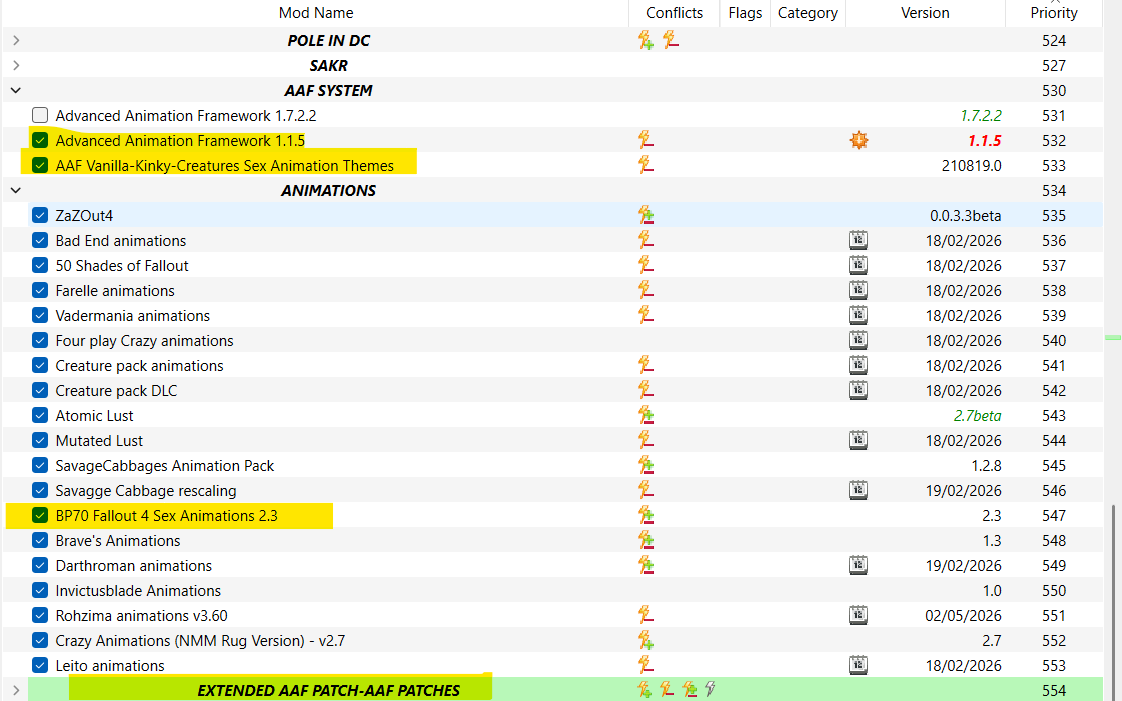Screen dimensions: 1122x701
Task: Click the conflict icon on ZaZOut4 row
Action: (646, 215)
